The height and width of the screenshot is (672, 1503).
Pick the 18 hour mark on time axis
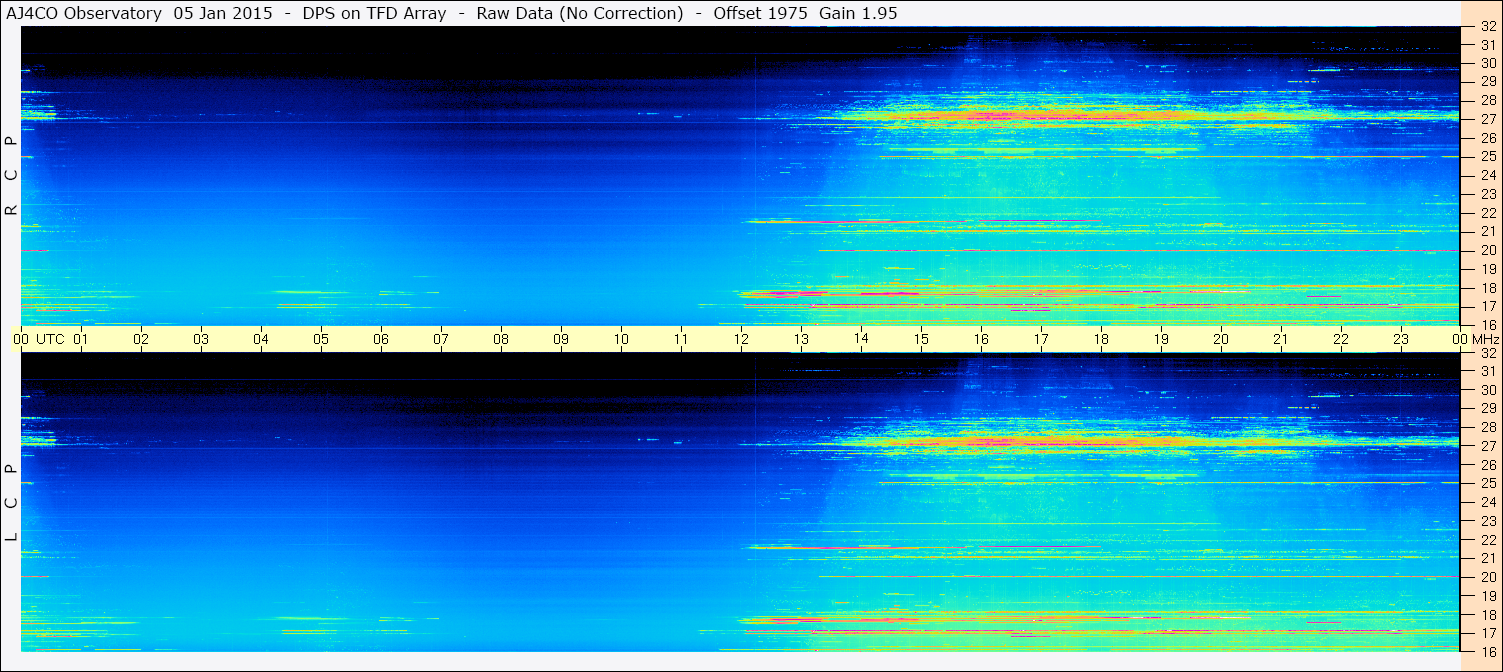1101,339
